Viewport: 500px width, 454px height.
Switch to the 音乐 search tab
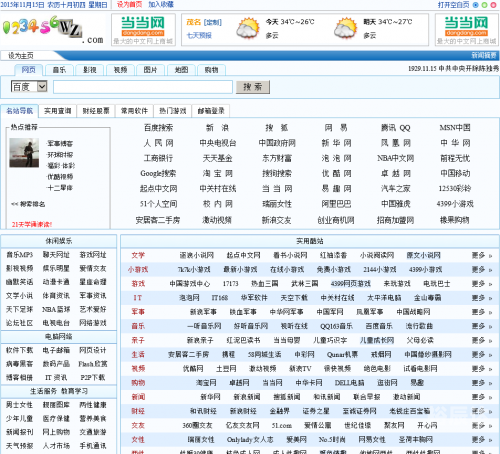[59, 70]
